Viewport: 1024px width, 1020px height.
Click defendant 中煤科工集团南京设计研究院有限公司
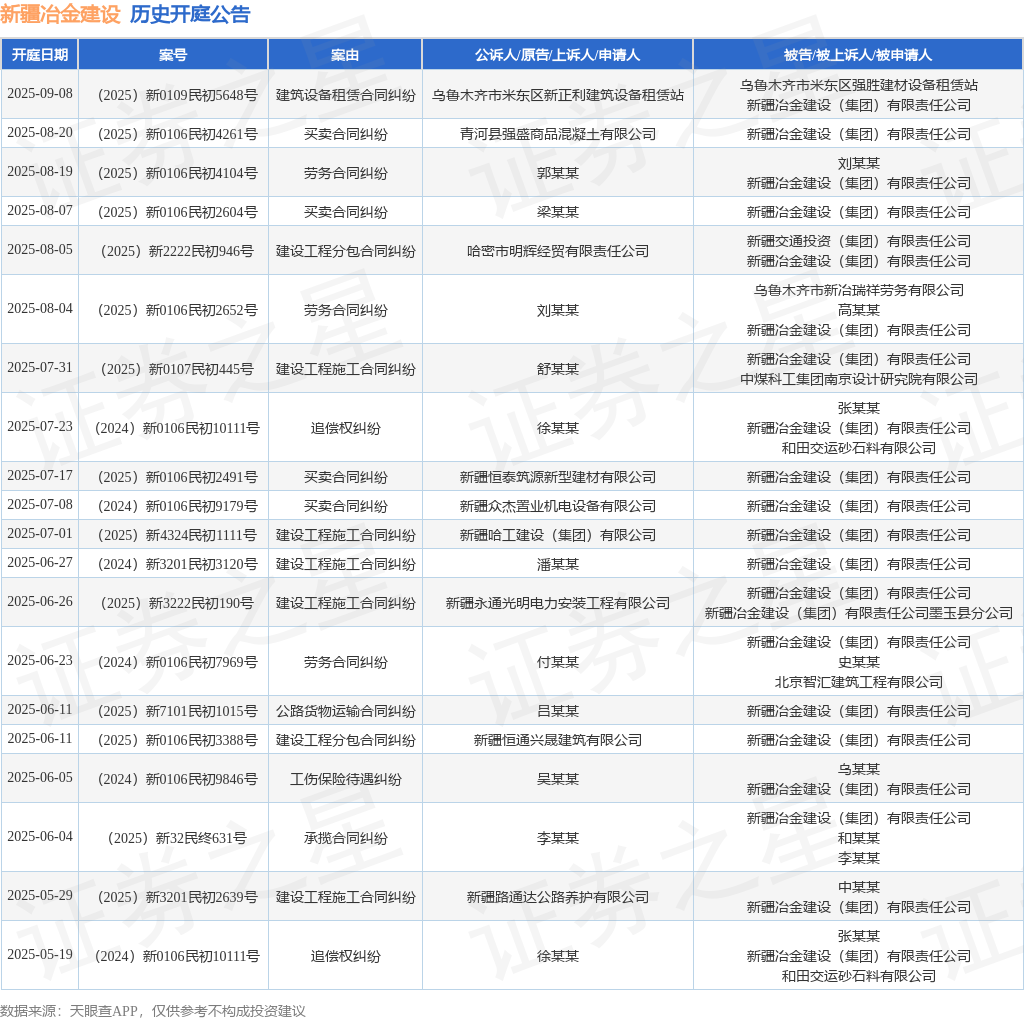point(859,379)
